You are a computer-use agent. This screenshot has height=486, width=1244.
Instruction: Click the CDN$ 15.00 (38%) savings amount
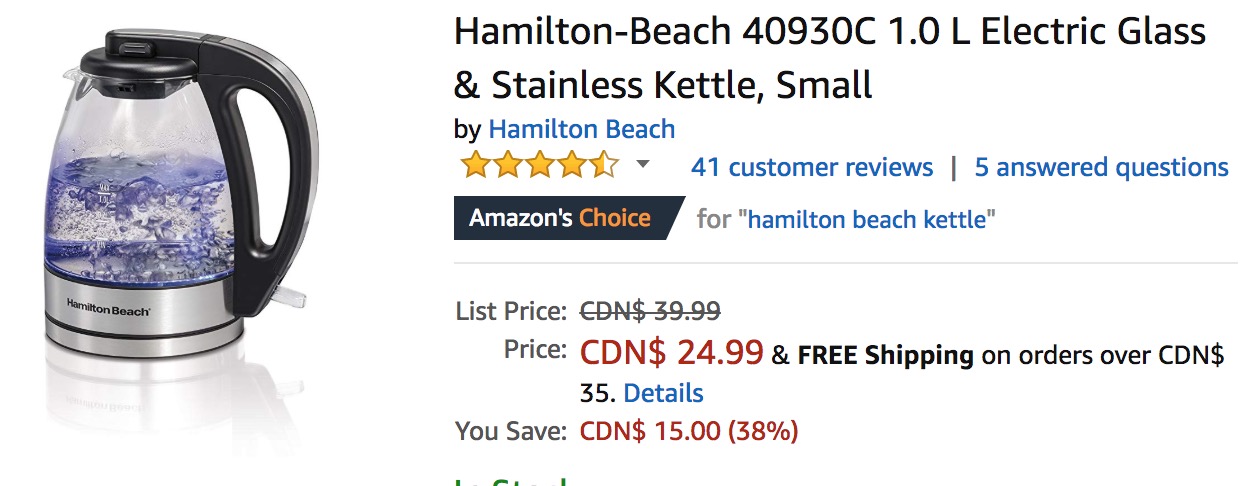coord(689,432)
